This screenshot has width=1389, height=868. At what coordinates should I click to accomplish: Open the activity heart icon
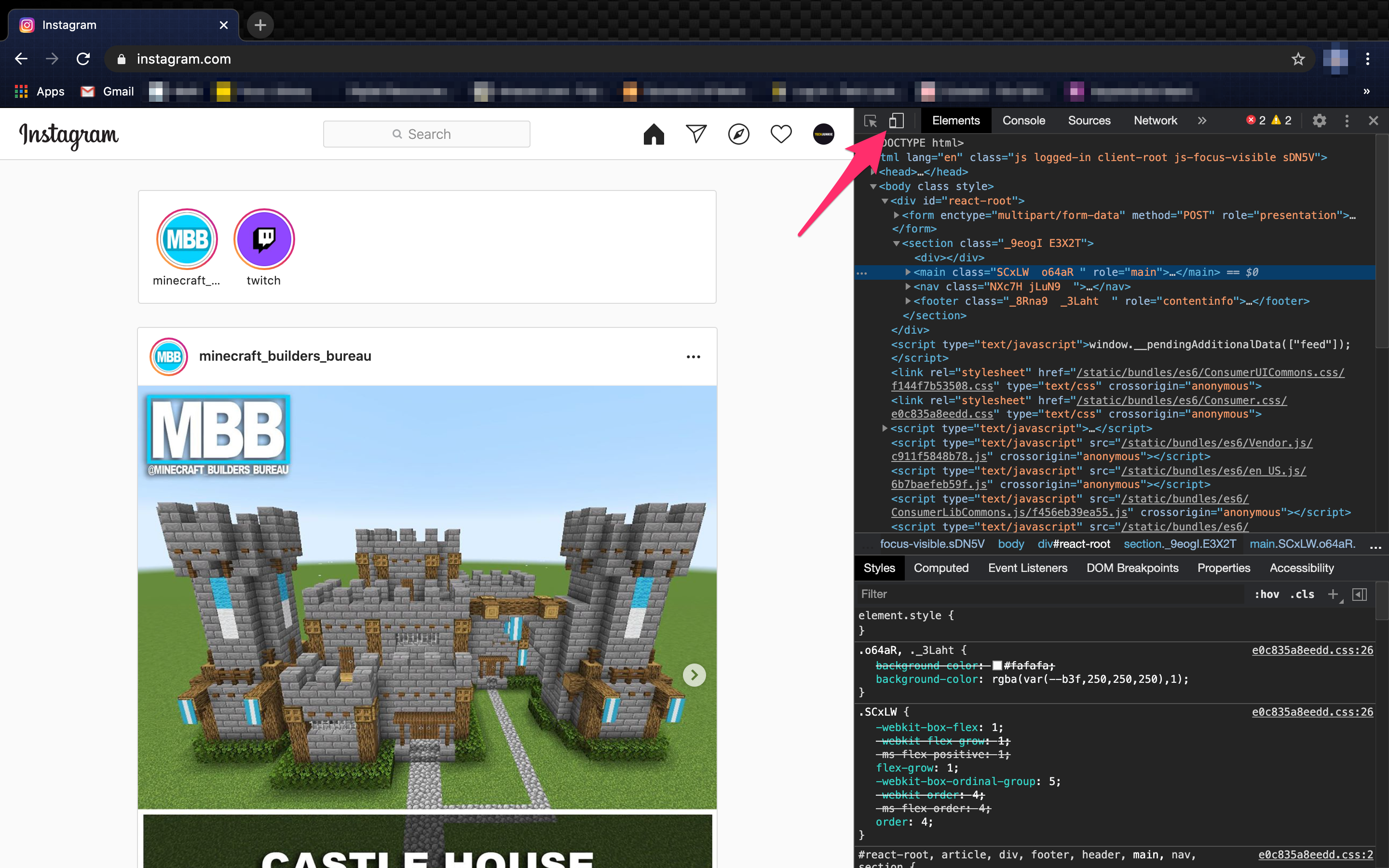point(781,134)
